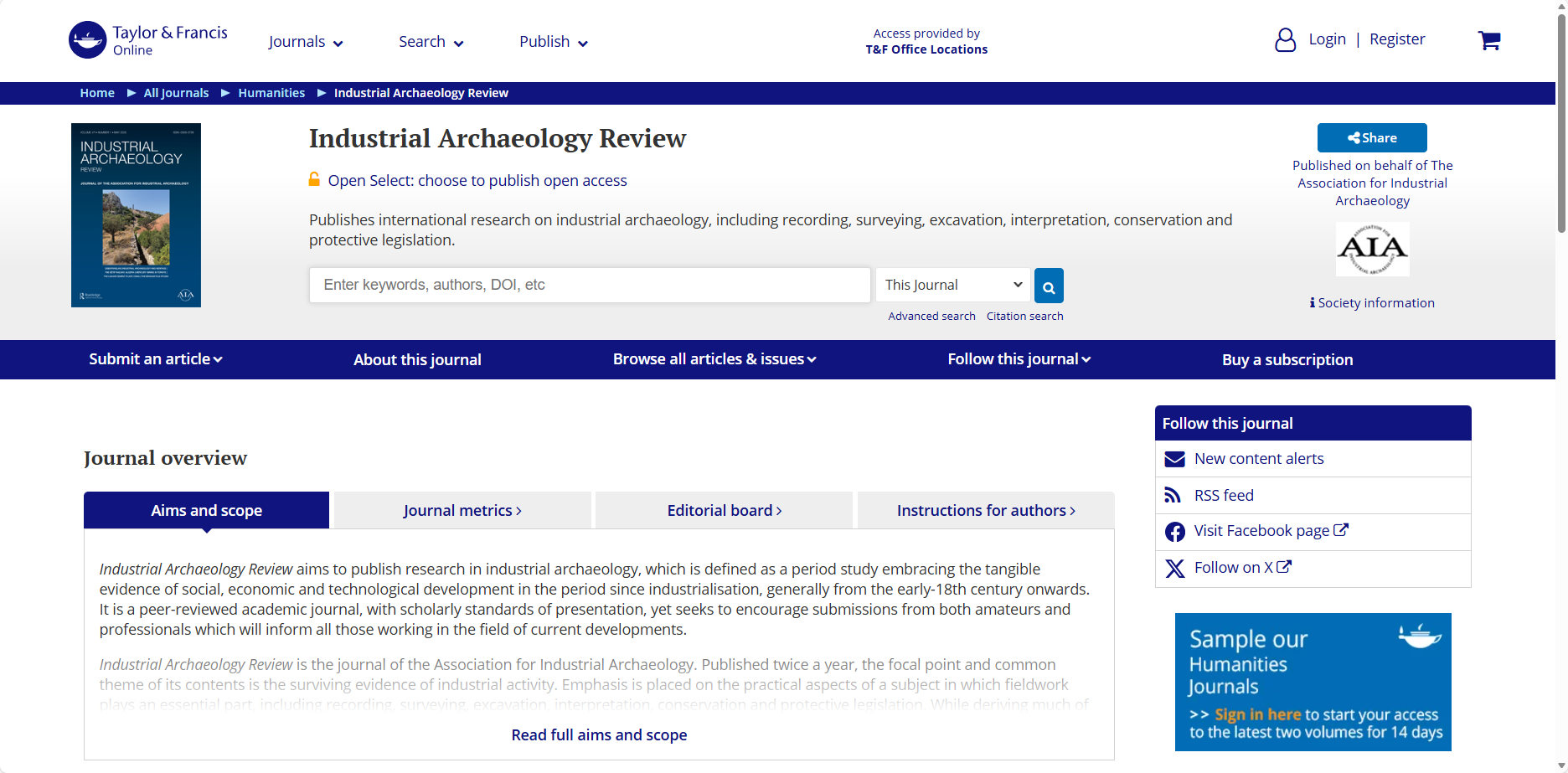Click the Facebook icon in the follow panel

(x=1175, y=532)
